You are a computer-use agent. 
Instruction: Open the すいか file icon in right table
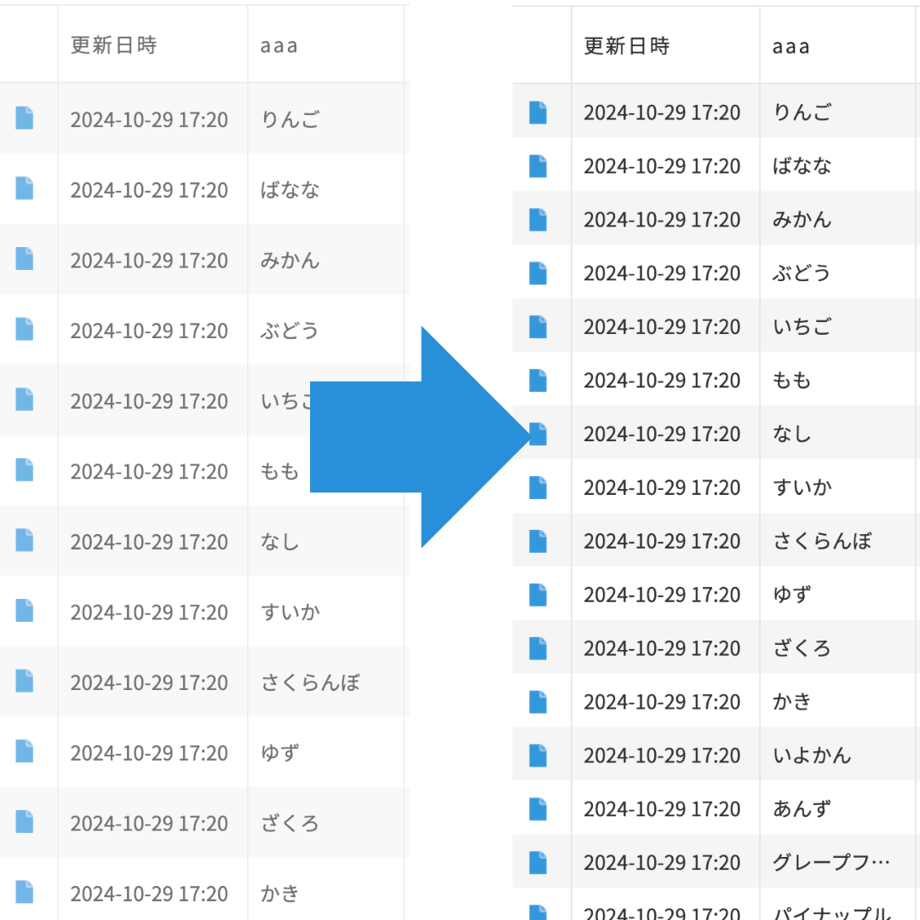(x=538, y=488)
